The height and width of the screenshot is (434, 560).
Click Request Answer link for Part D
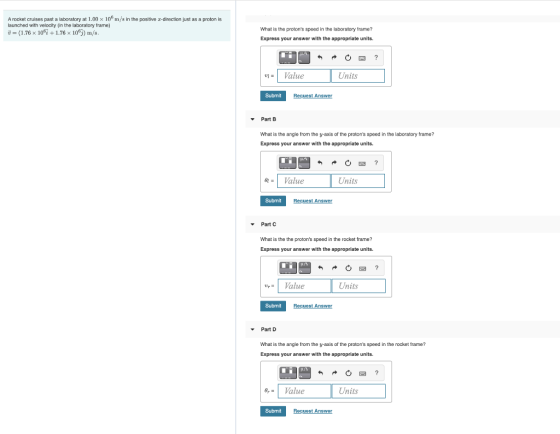click(313, 411)
